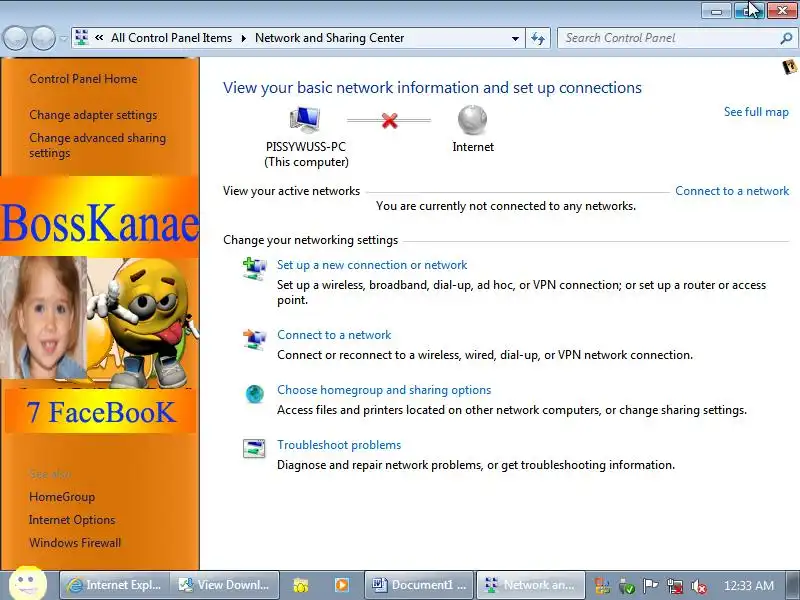Expand the address bar history dropdown
Screen dimensions: 800x600
coord(515,39)
